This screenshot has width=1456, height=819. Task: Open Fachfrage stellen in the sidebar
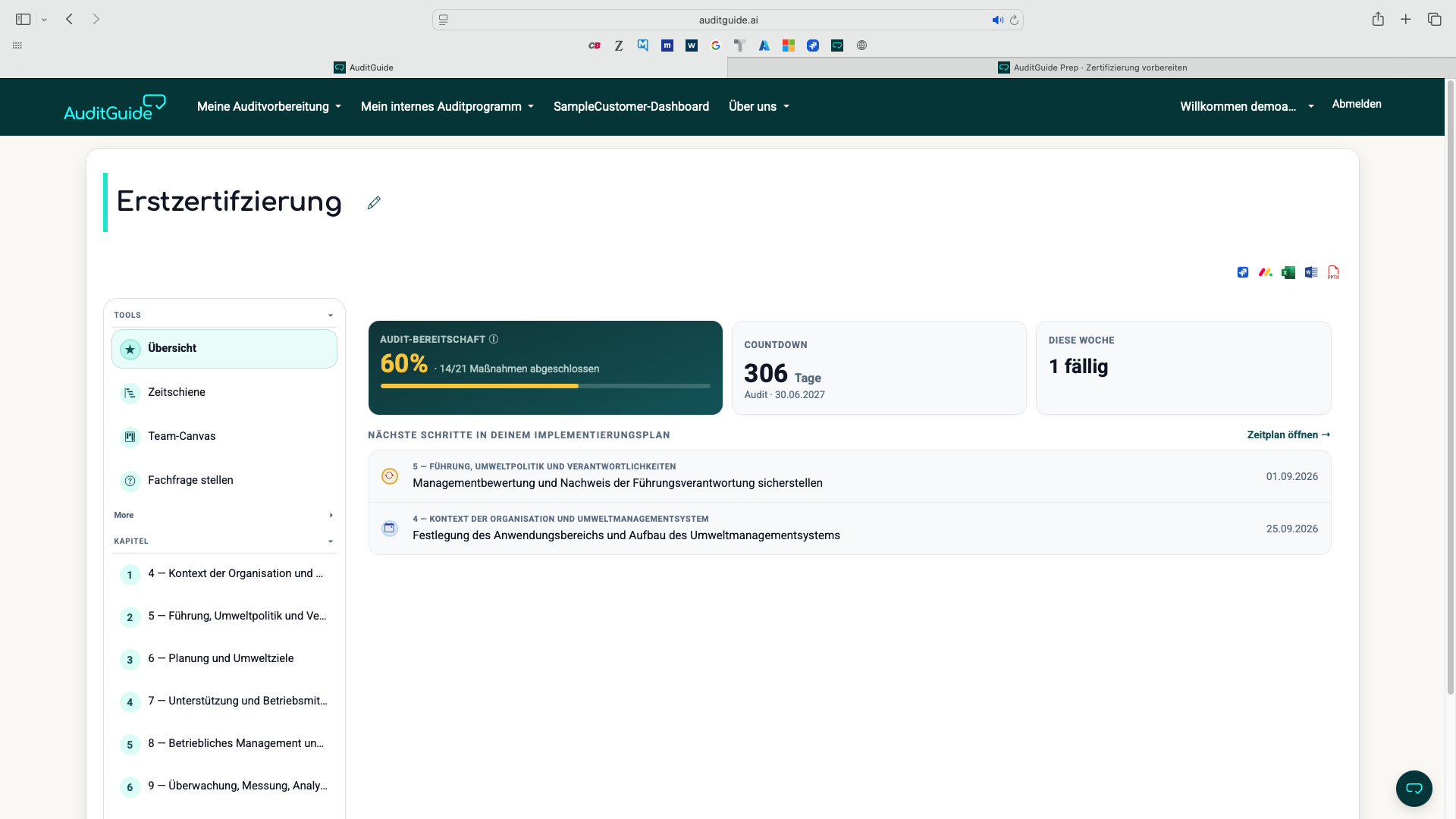[224, 481]
